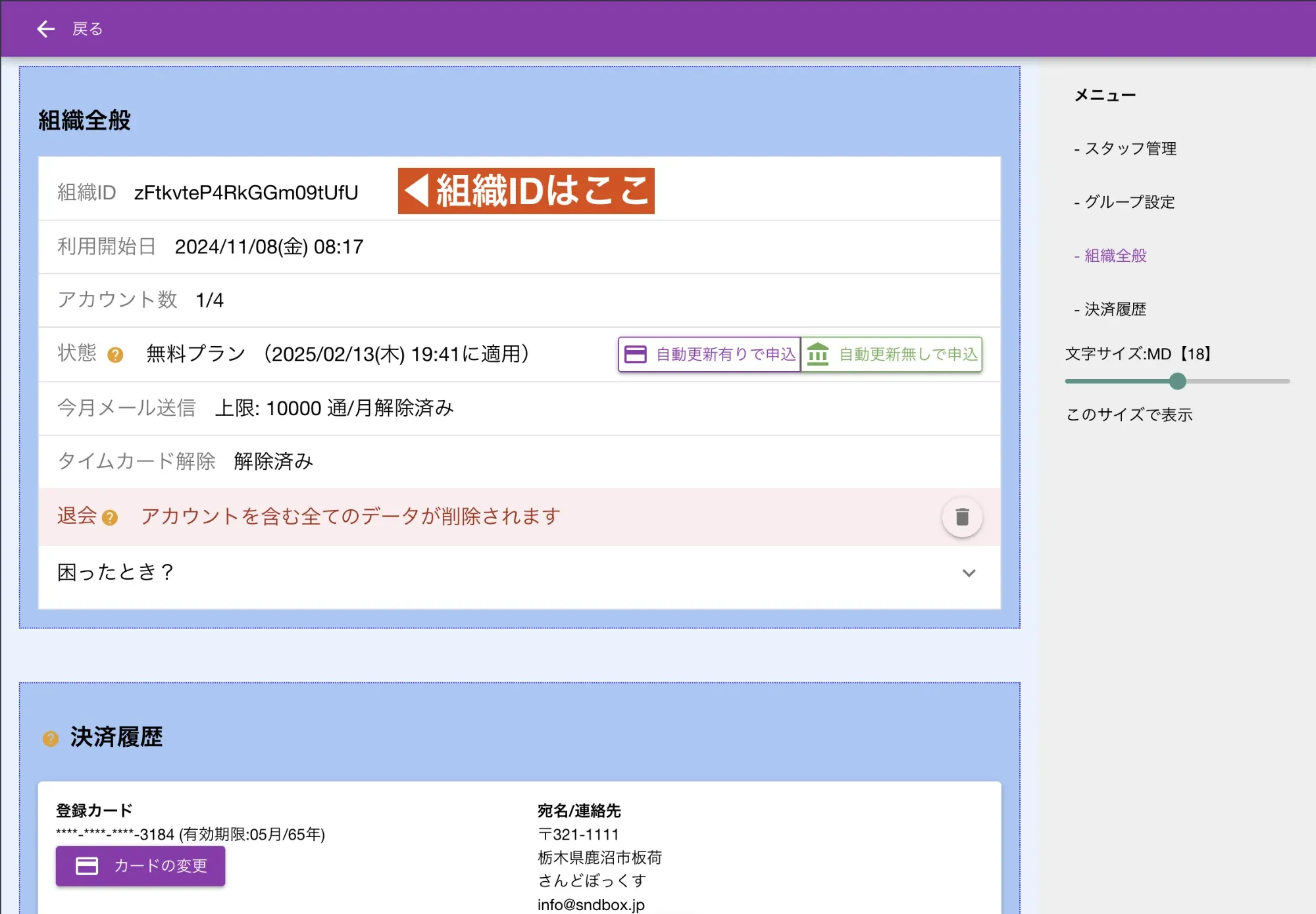The image size is (1316, 914).
Task: Click the 戻る label in the header
Action: point(87,28)
